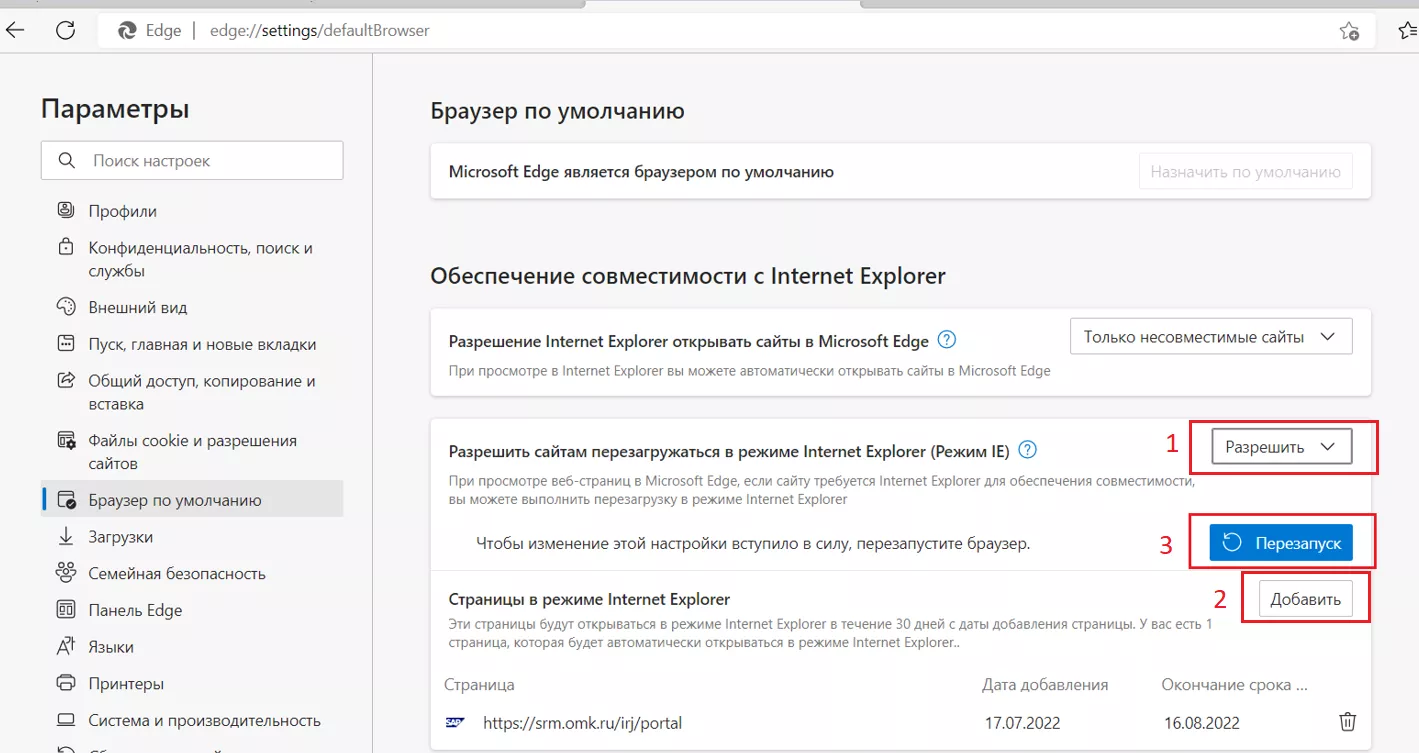The image size is (1419, 753).
Task: Select 'Браузер по умолчанию' in the sidebar
Action: point(192,500)
